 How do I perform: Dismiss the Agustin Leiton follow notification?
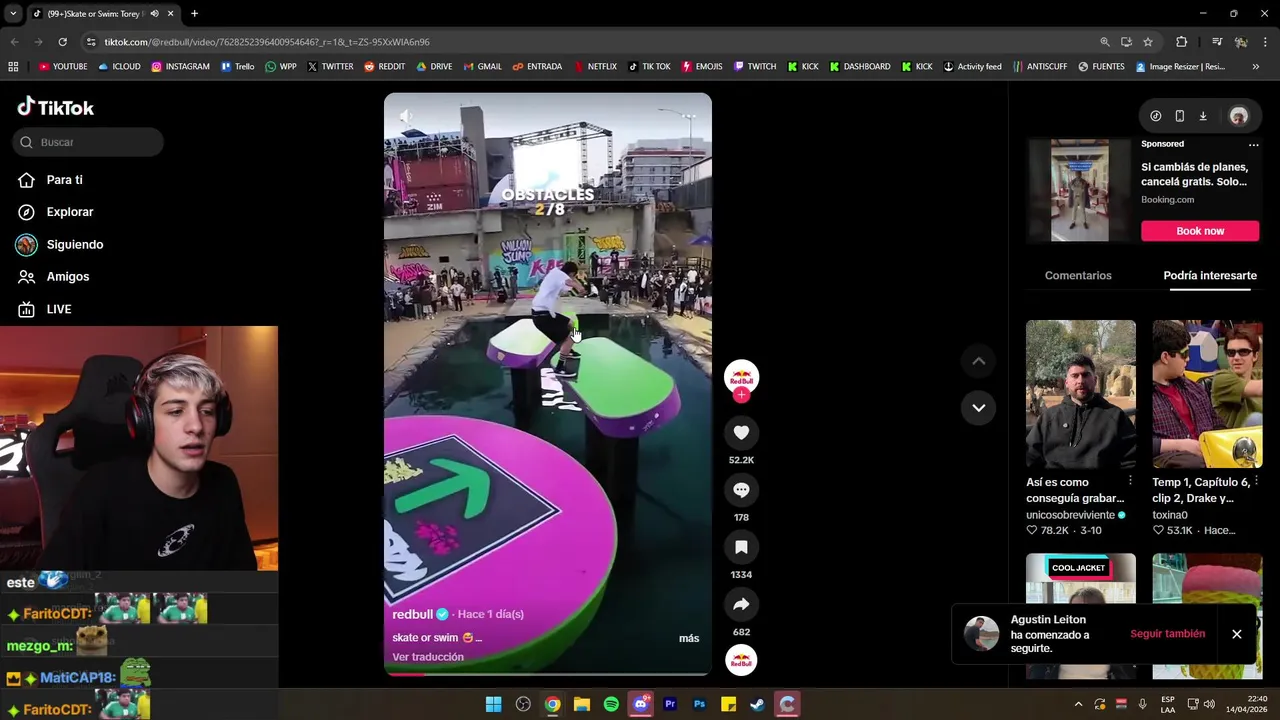(1236, 634)
